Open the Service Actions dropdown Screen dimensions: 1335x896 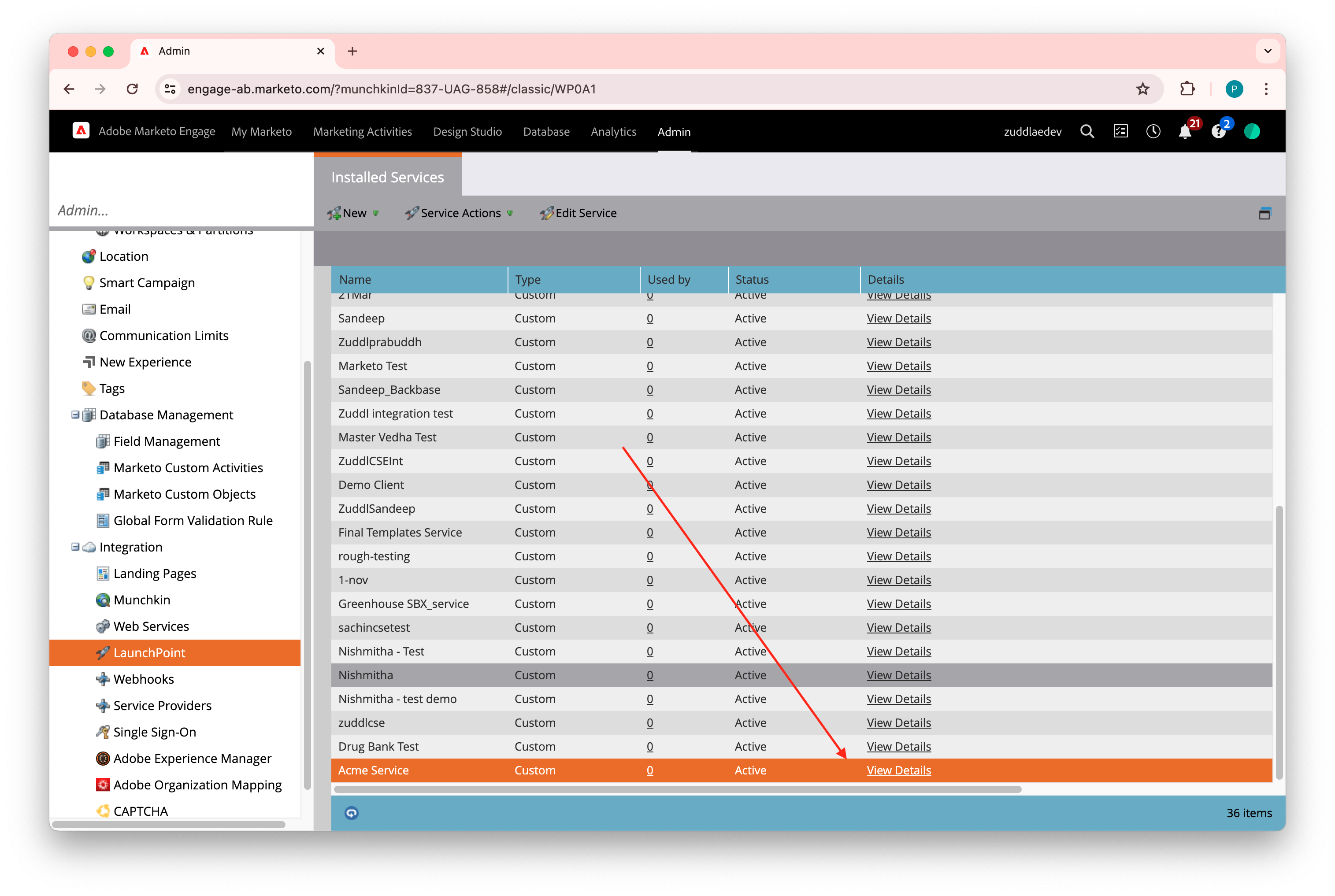460,213
